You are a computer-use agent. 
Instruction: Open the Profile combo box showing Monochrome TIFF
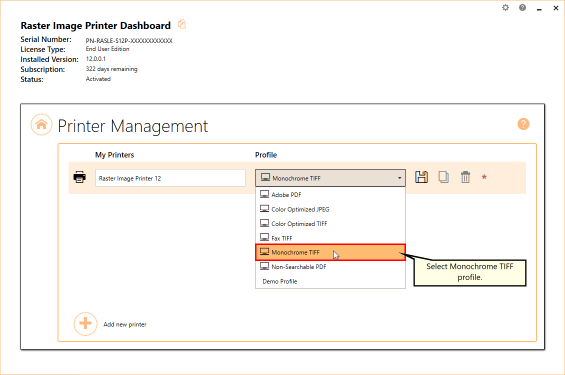coord(330,178)
